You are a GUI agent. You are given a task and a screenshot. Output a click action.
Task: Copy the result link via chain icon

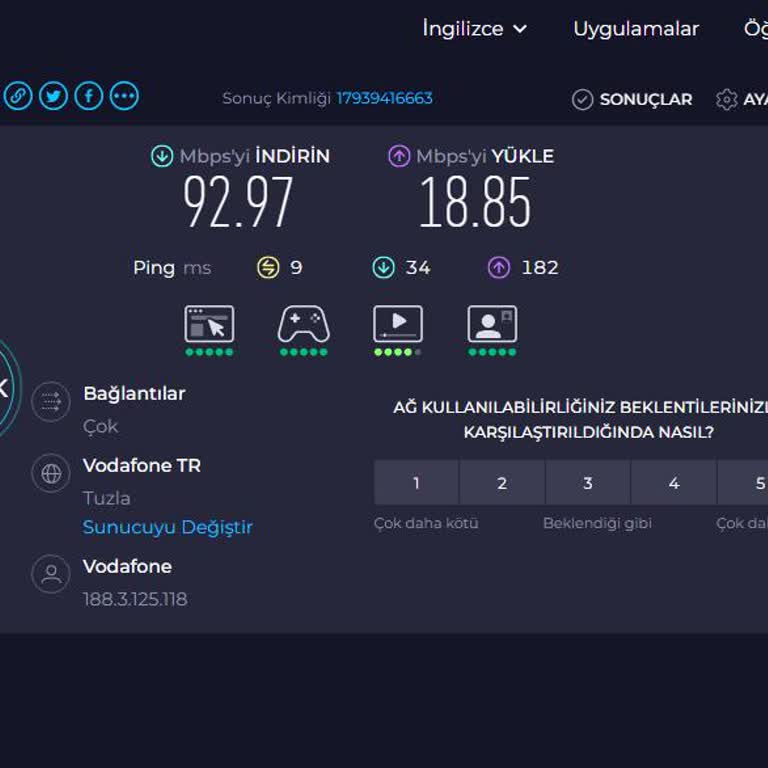pos(18,96)
